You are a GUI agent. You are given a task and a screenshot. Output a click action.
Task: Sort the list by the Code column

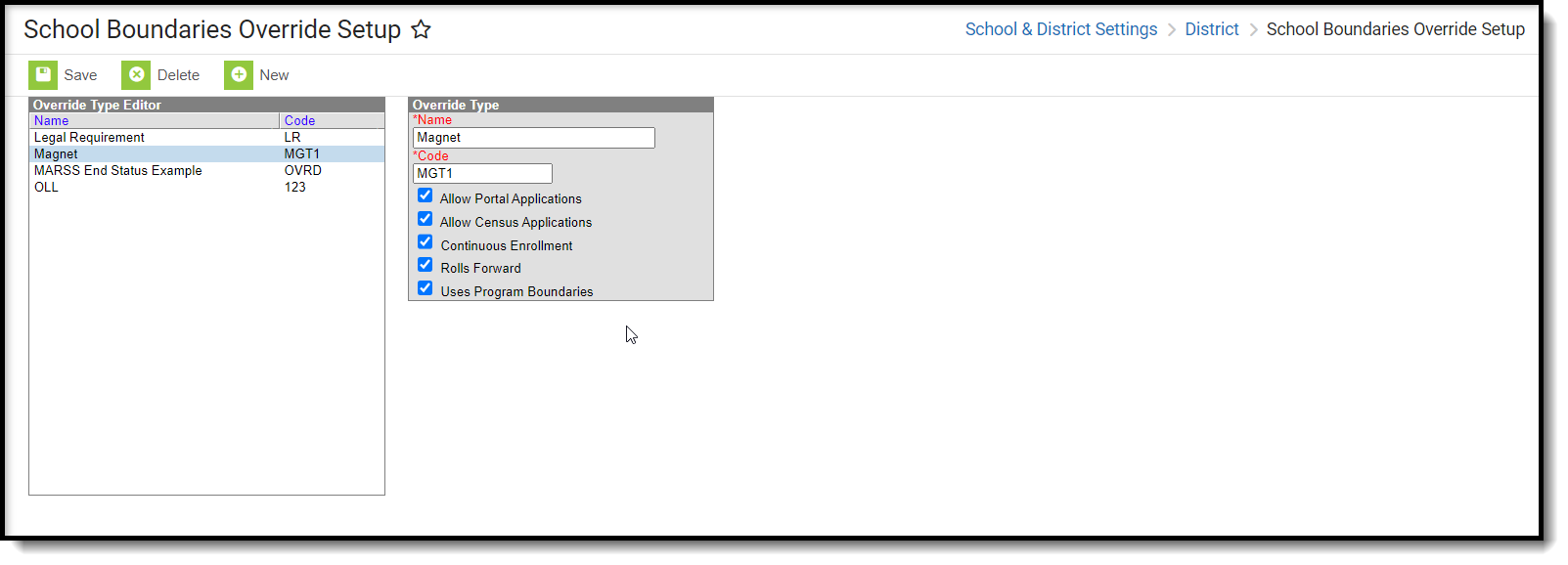tap(299, 120)
